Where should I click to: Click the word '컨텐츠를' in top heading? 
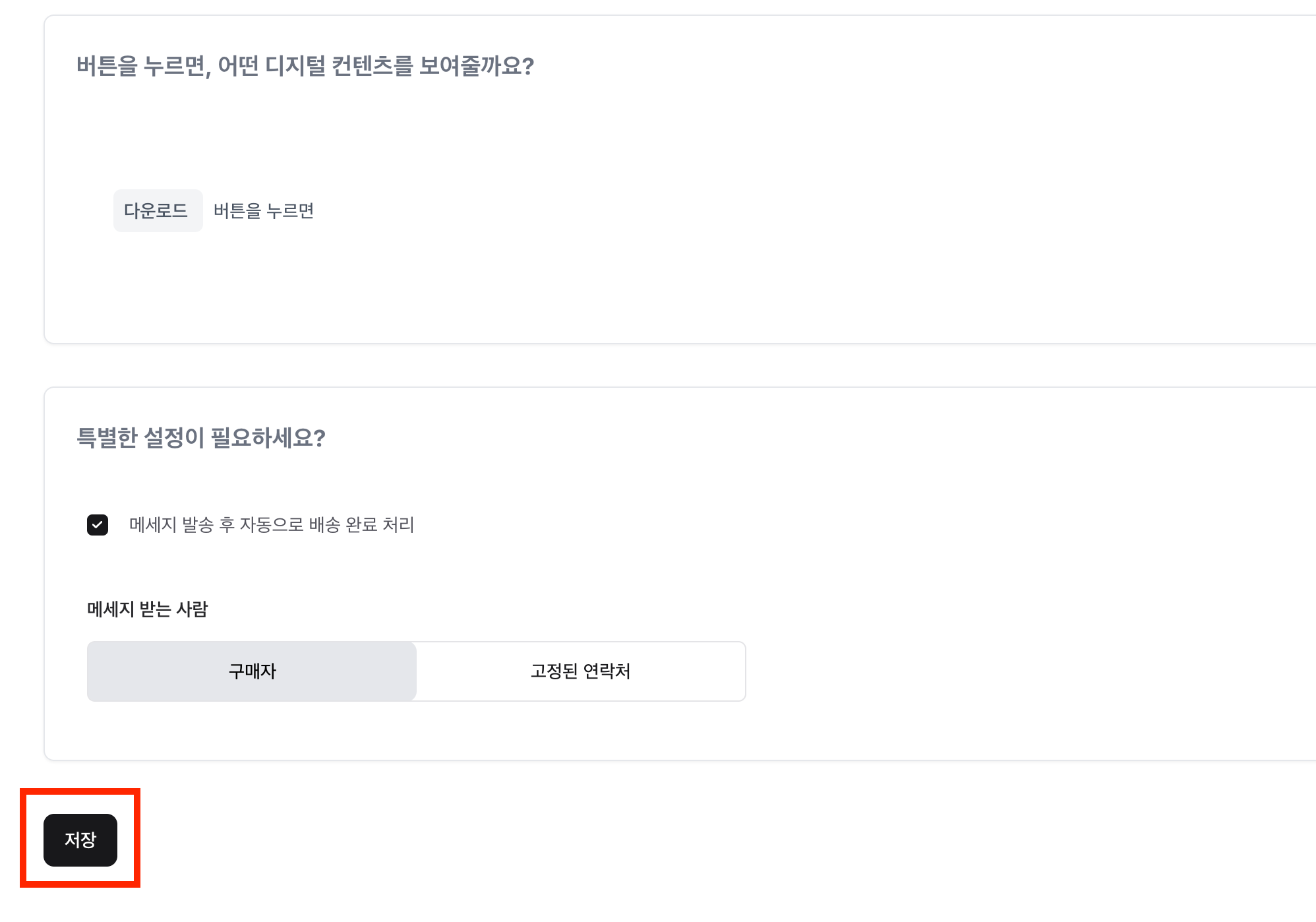pos(372,65)
